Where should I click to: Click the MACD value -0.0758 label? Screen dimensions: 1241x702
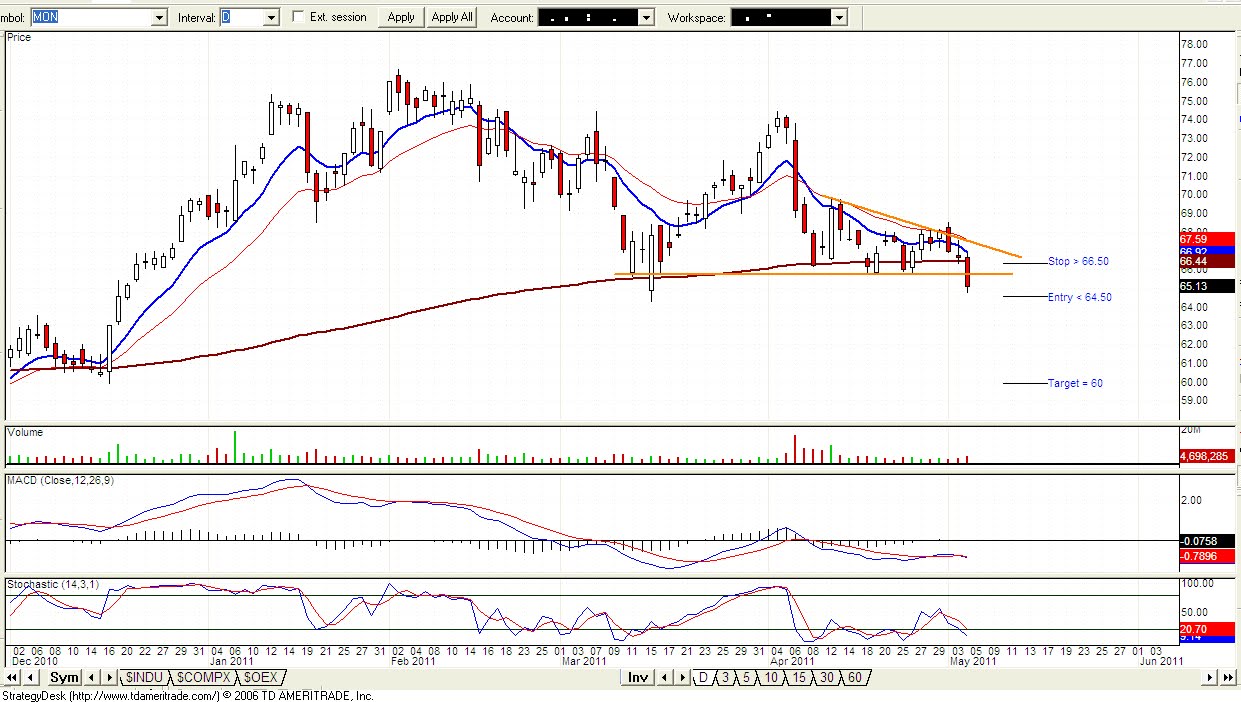(1208, 541)
